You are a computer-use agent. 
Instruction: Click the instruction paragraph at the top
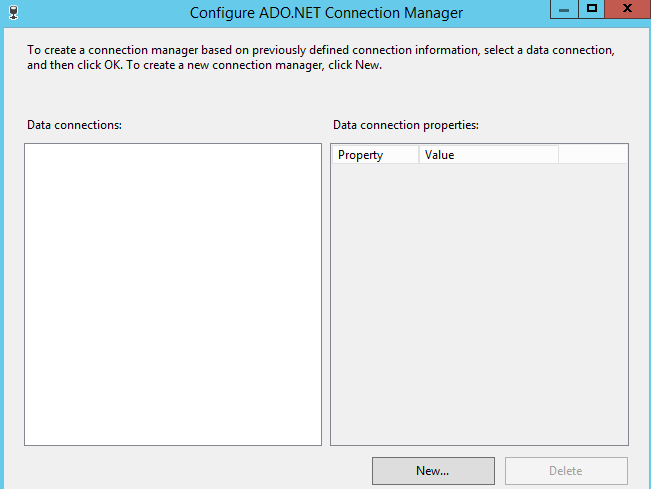(x=320, y=57)
